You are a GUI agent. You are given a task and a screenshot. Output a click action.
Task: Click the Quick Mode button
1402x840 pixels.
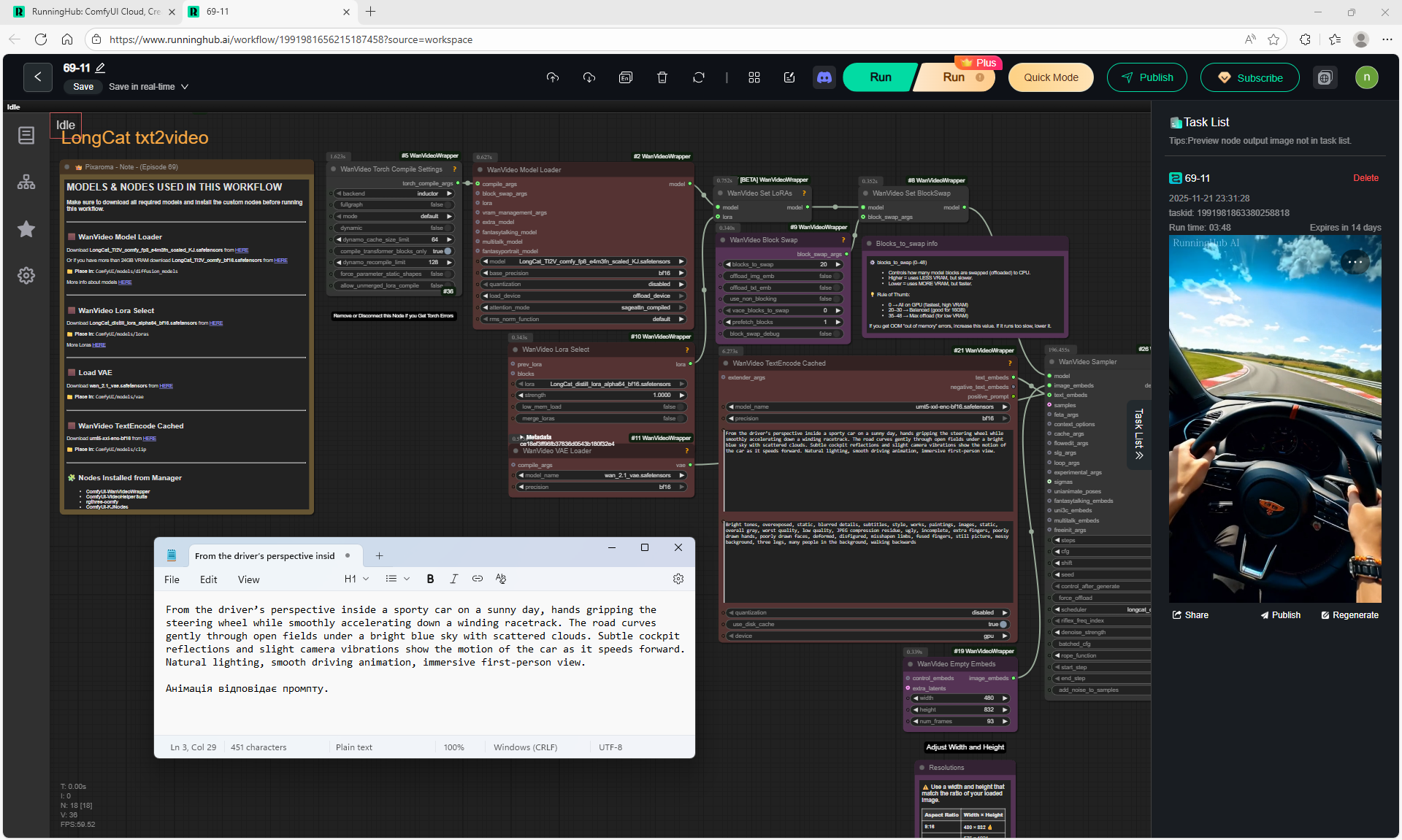pos(1050,77)
